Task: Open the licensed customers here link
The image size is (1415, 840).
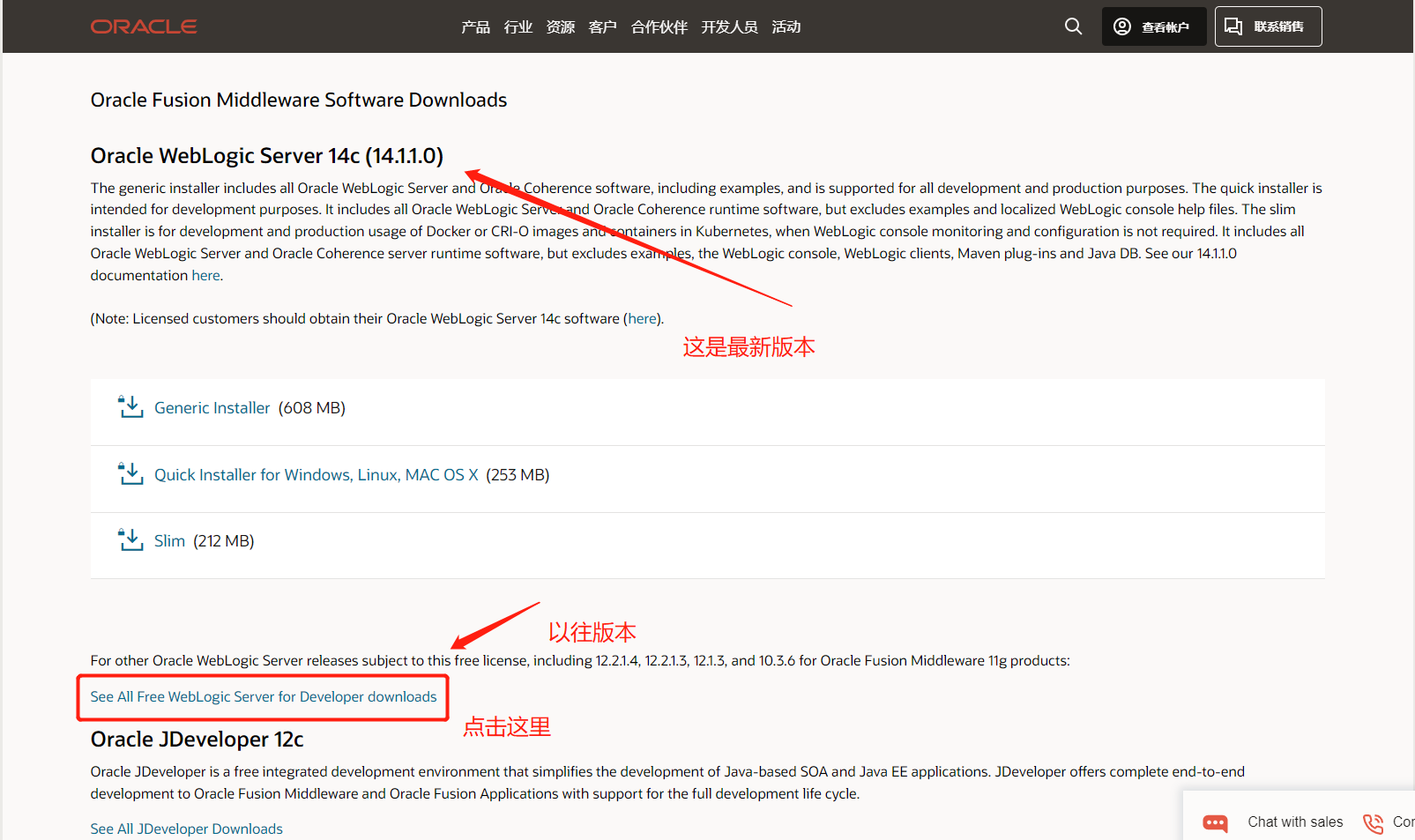Action: pos(643,318)
